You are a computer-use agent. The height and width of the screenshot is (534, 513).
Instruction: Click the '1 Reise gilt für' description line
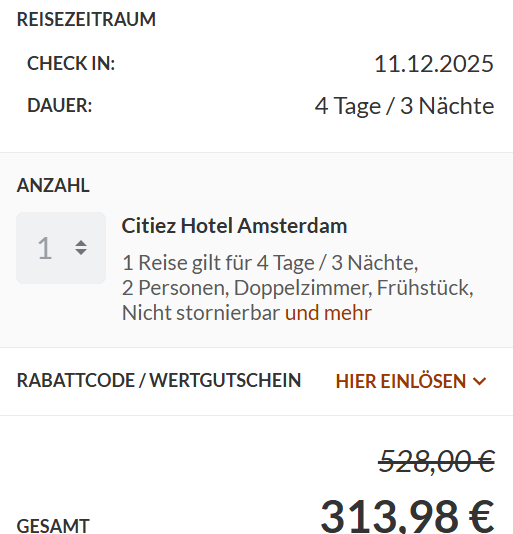point(270,263)
